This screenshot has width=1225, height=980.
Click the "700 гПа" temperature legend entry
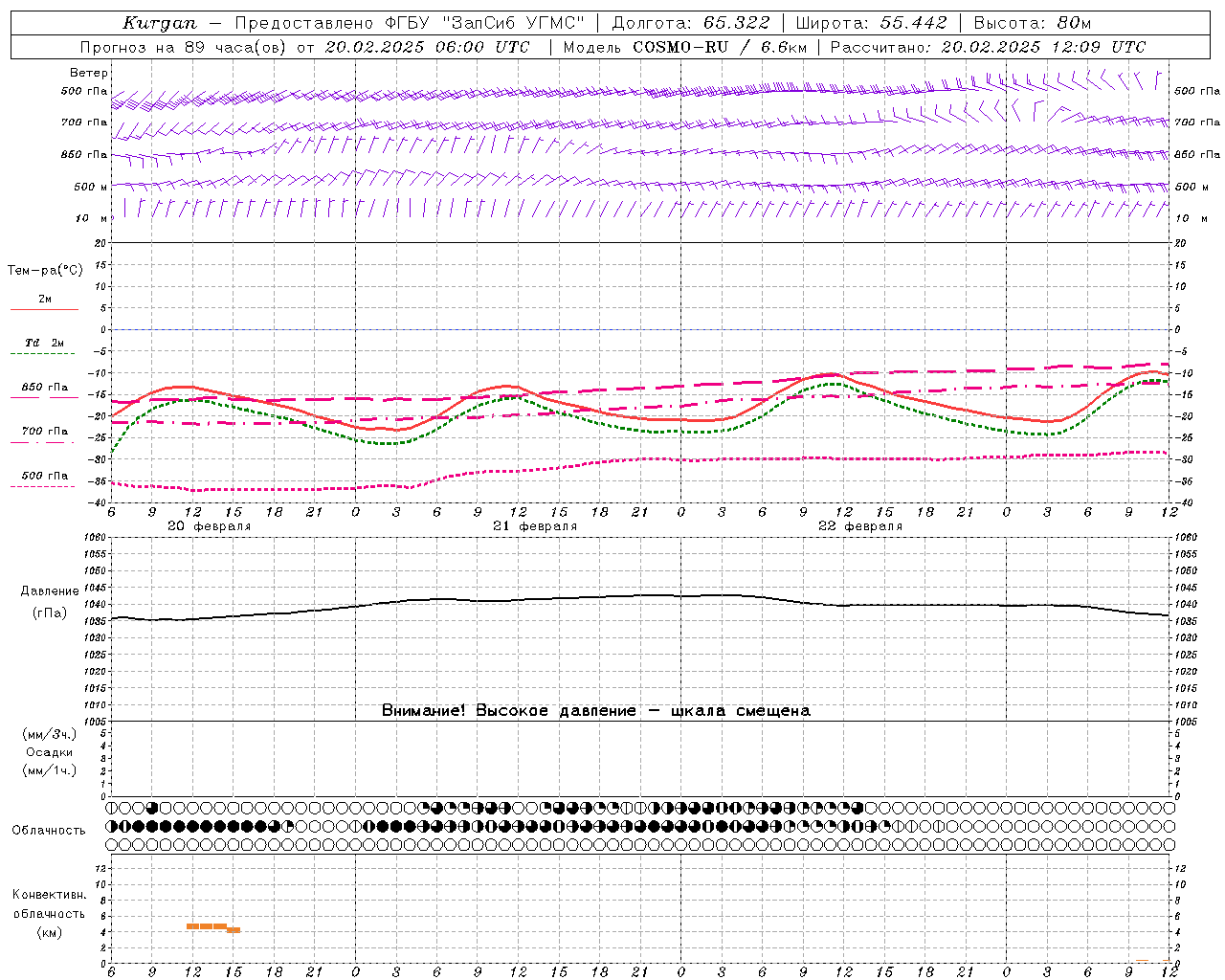click(45, 432)
